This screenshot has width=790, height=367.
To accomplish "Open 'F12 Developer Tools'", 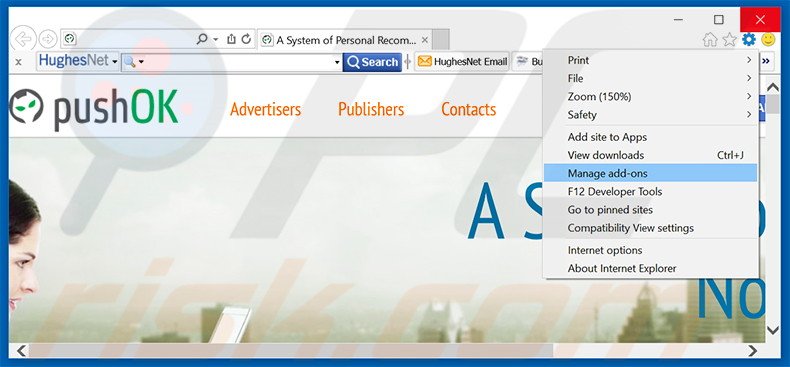I will click(x=650, y=191).
